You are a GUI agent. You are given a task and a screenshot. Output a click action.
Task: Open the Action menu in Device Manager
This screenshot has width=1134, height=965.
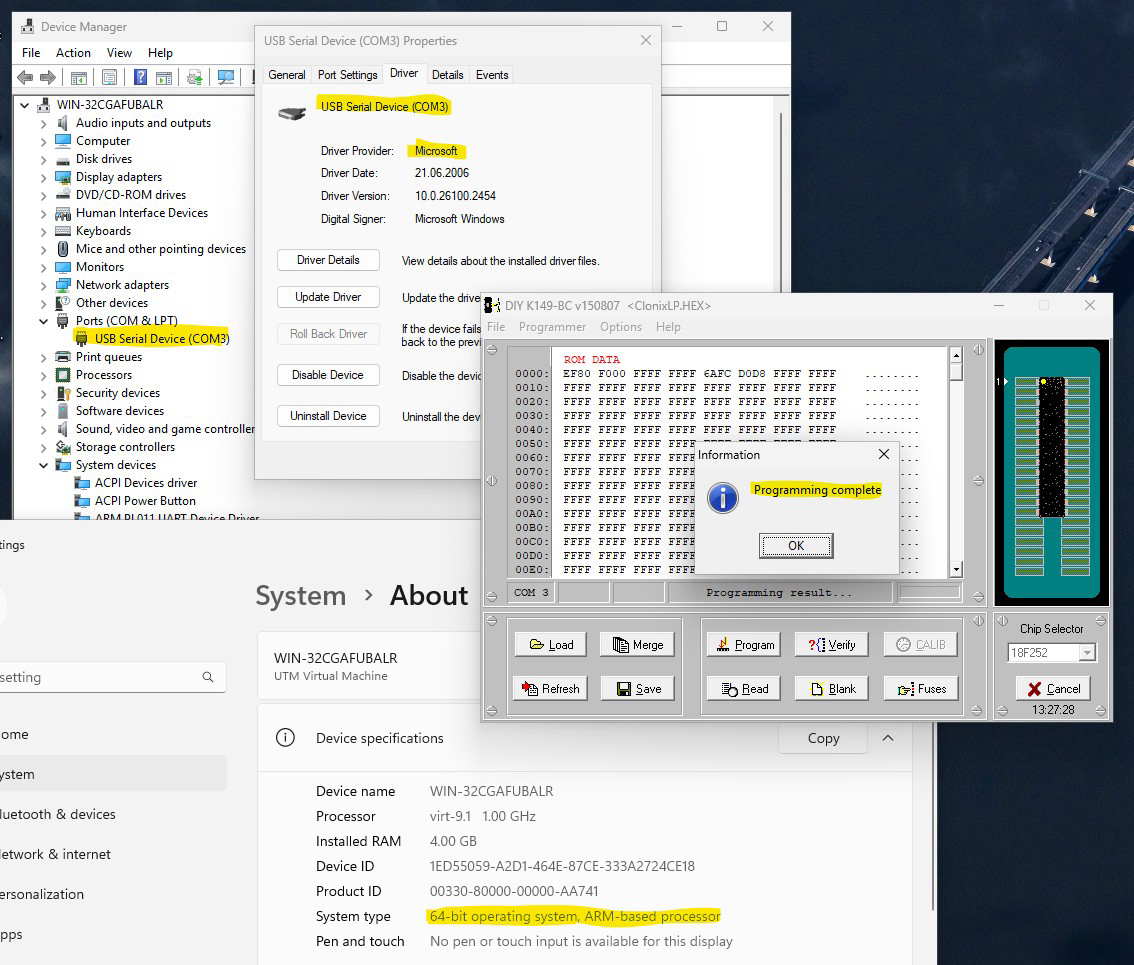pos(73,53)
